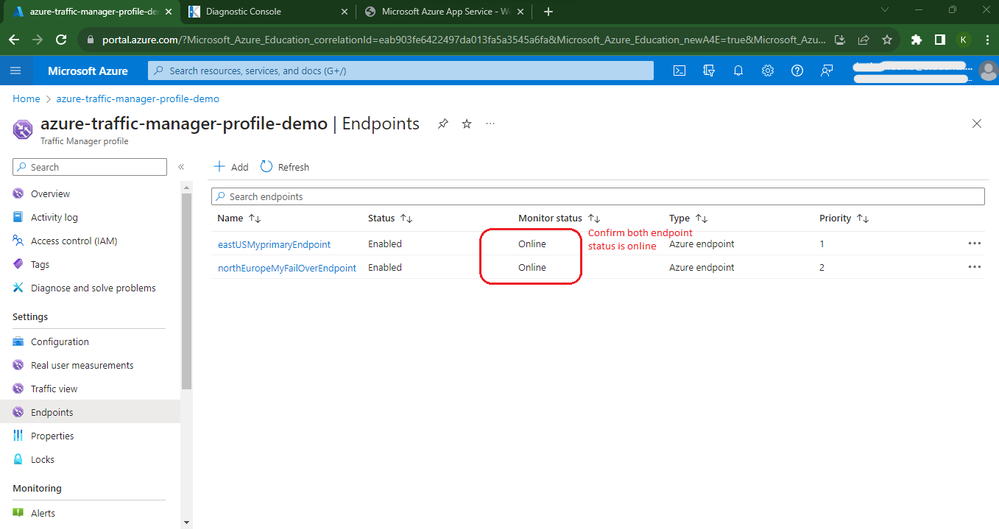Close the Endpoints blade with X
This screenshot has width=999, height=529.
click(x=977, y=124)
